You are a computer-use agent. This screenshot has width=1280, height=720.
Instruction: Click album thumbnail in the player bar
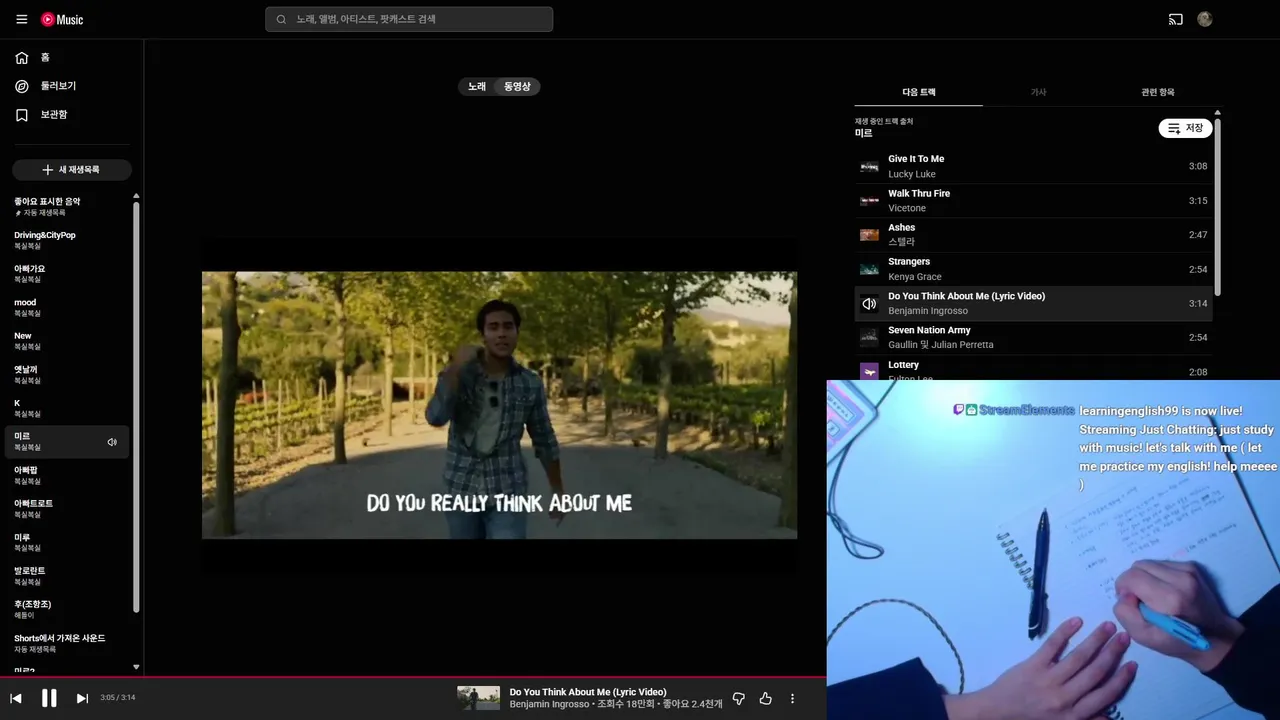tap(478, 698)
